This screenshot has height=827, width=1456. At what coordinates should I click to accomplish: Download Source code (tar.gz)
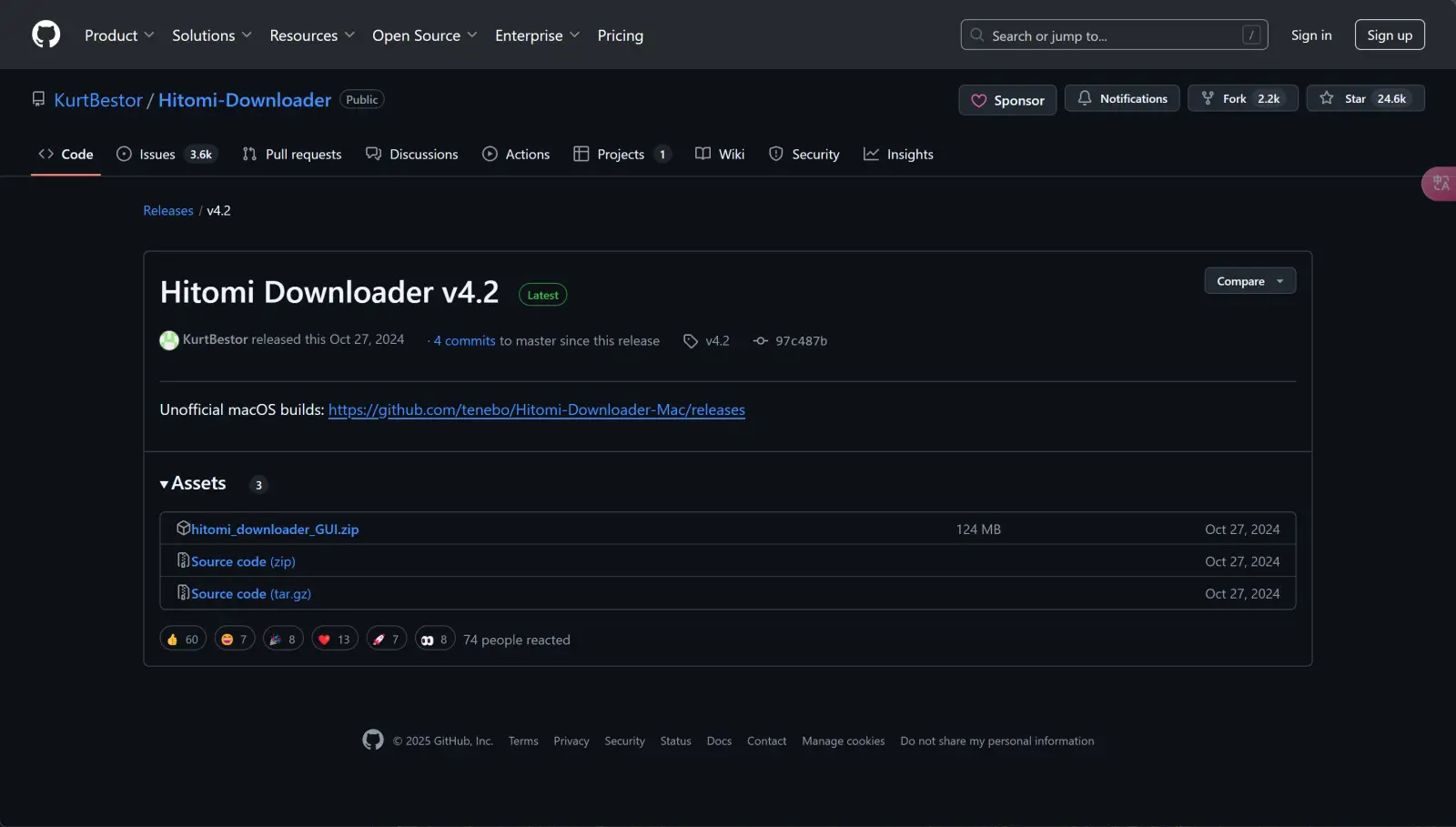251,593
